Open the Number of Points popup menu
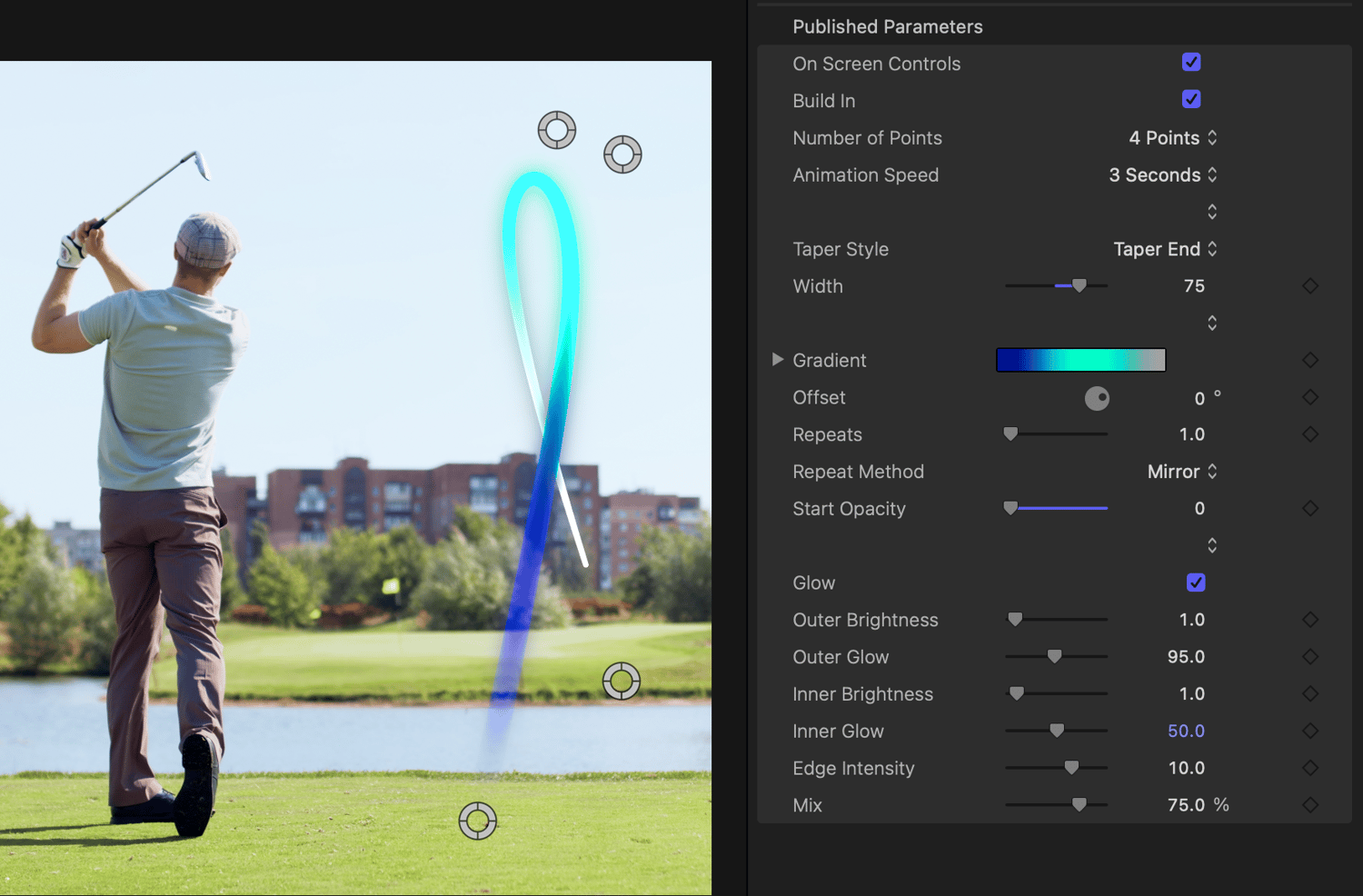 [1173, 138]
